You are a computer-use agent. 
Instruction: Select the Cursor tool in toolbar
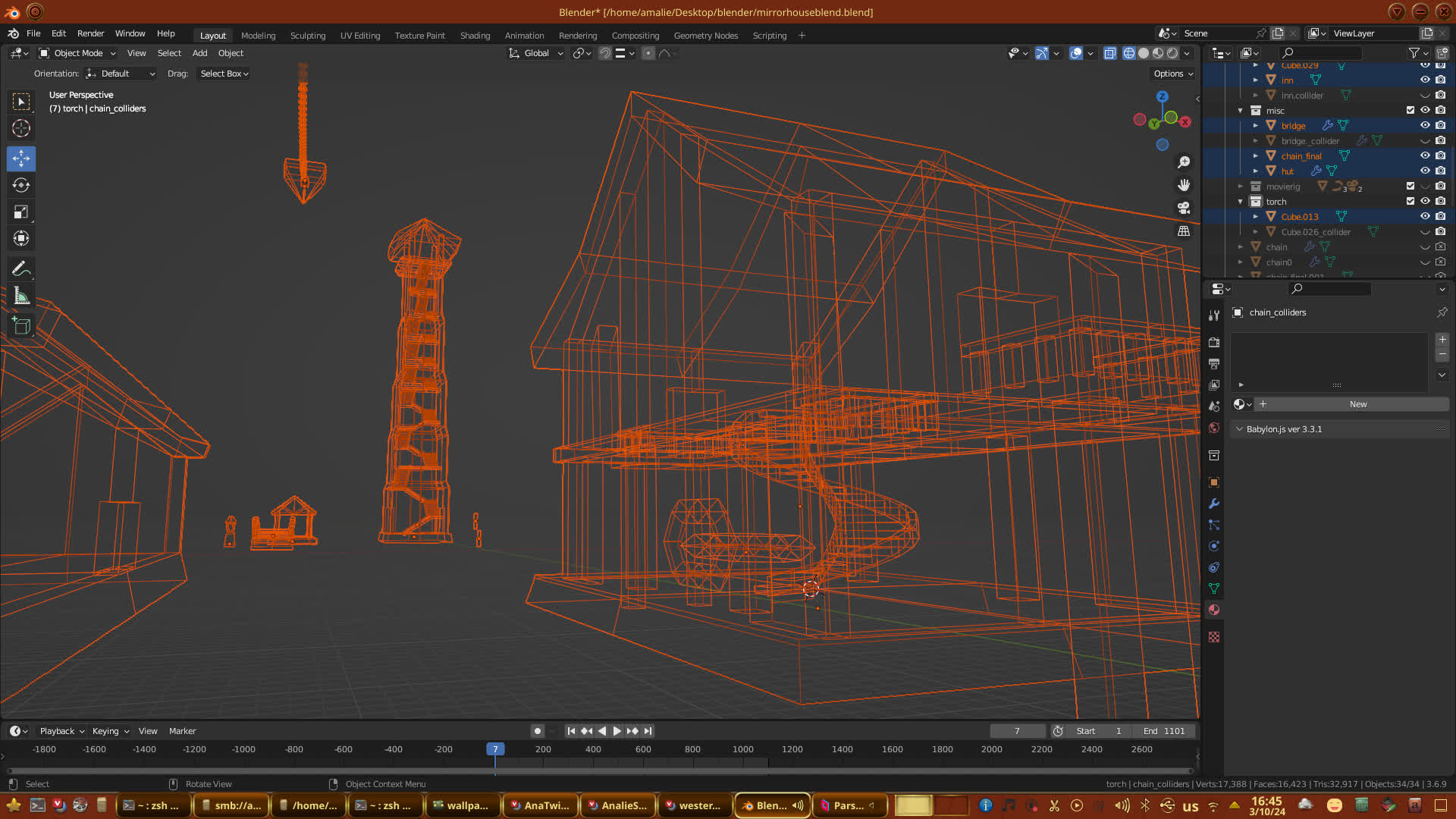click(x=21, y=128)
